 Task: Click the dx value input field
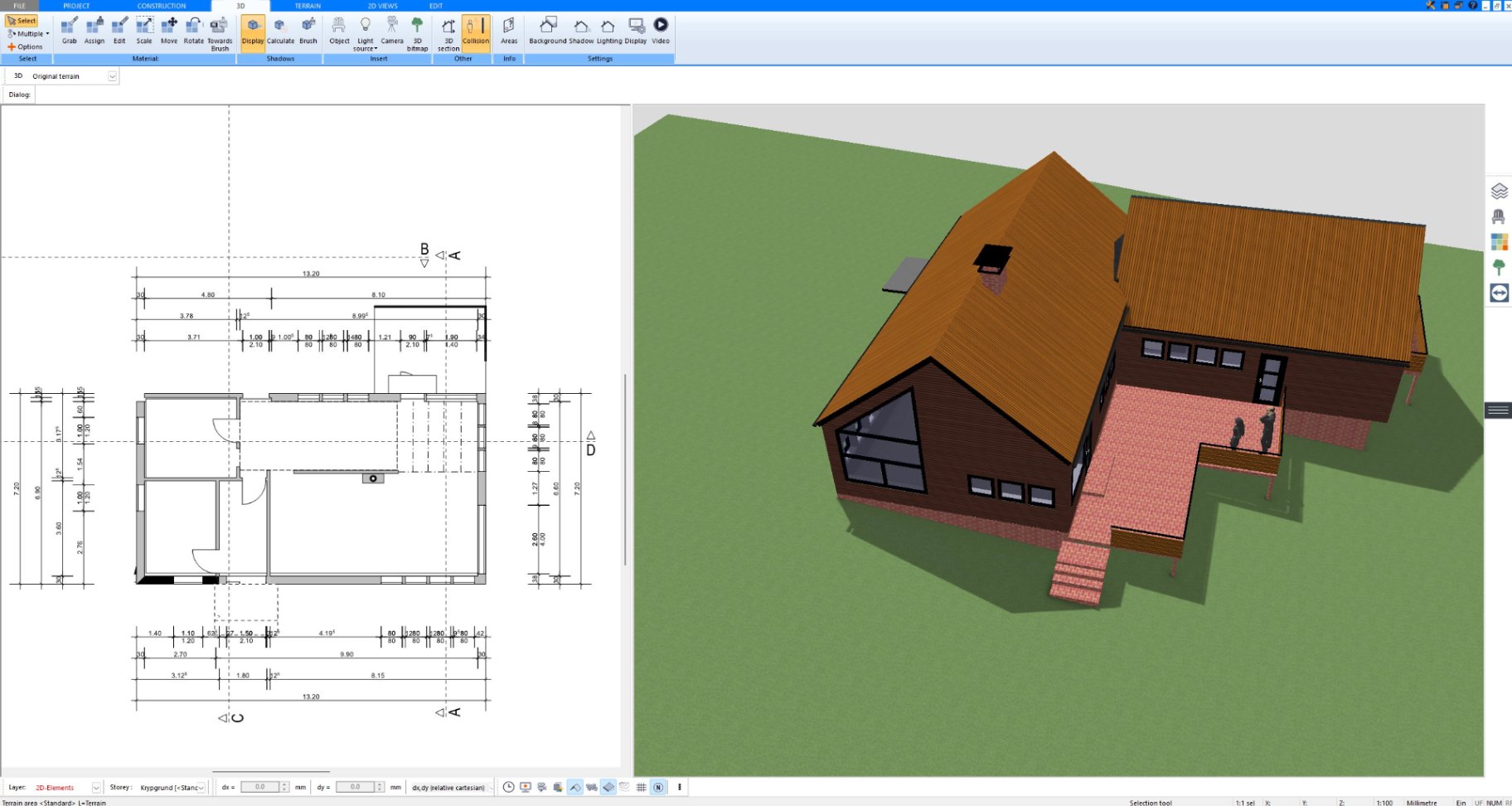coord(260,787)
